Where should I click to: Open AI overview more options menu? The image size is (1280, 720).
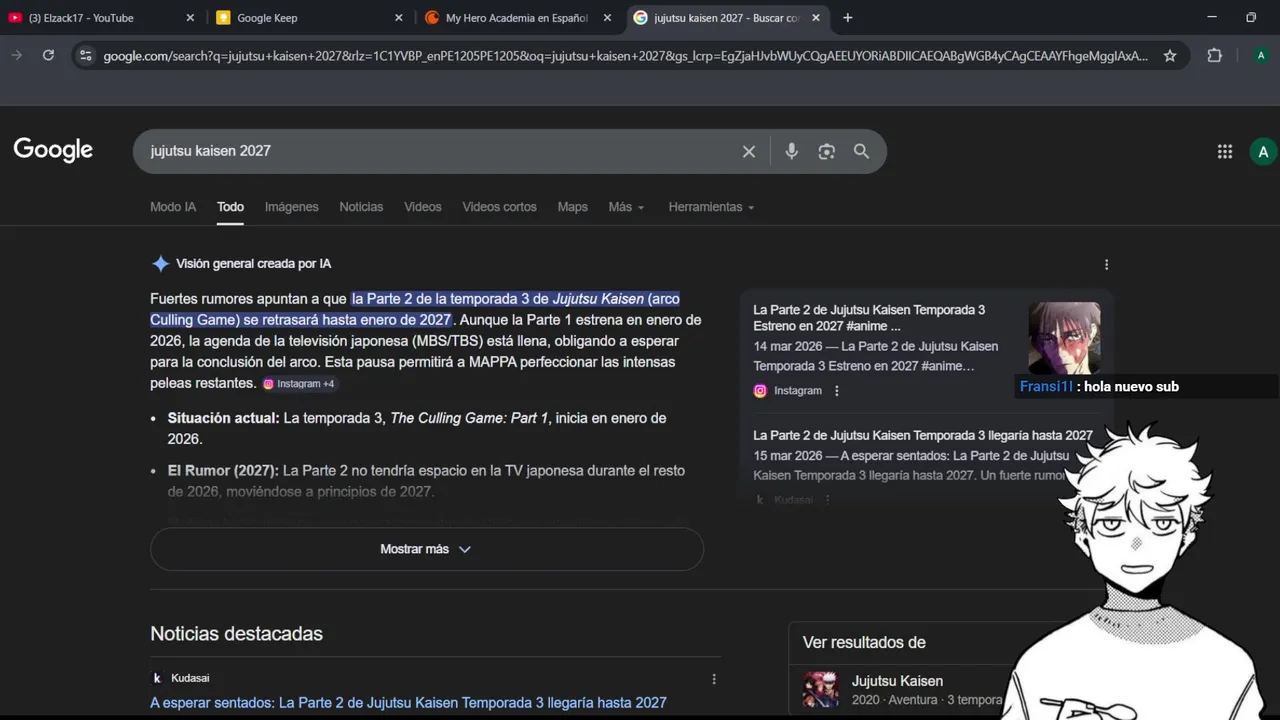click(1106, 264)
